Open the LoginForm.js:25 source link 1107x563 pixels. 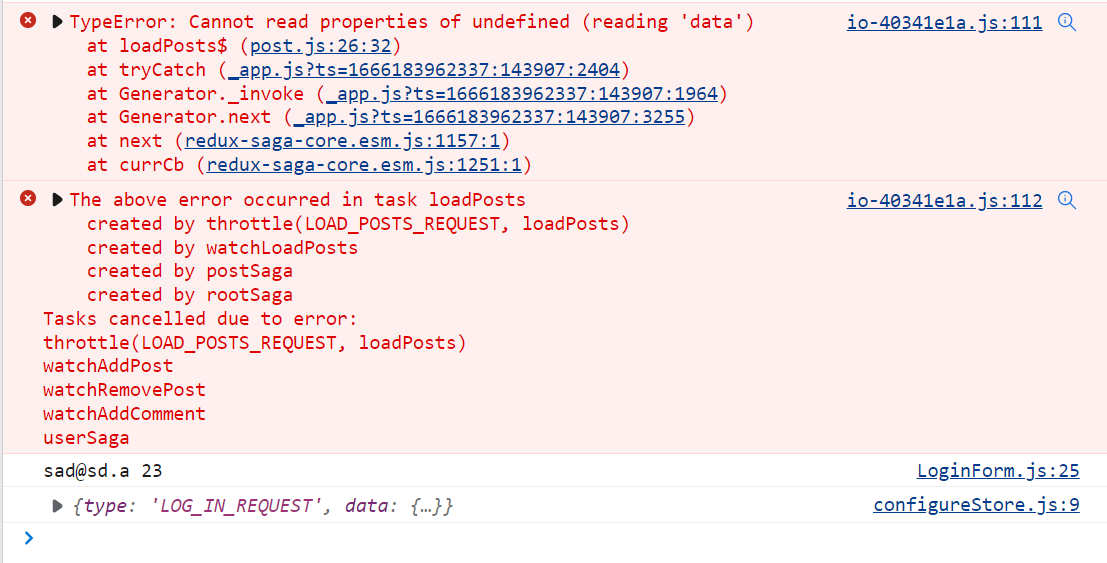coord(998,470)
